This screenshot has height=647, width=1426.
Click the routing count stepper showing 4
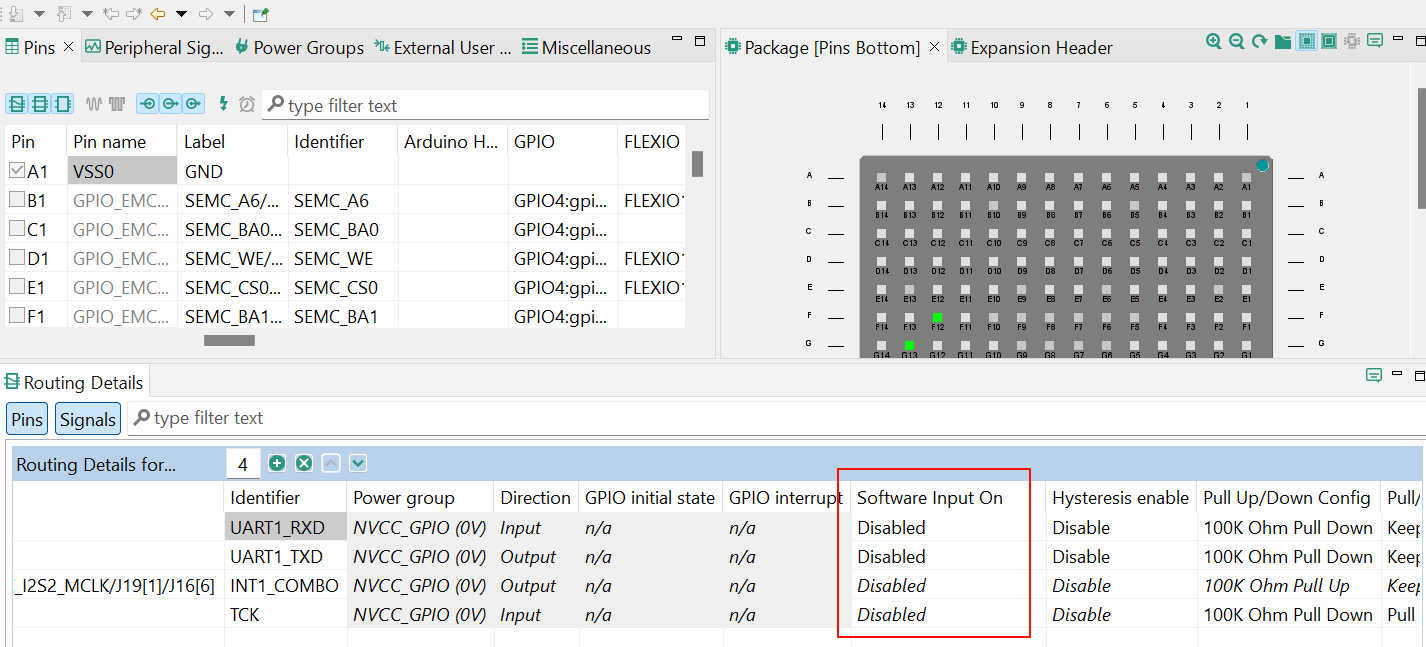(243, 463)
